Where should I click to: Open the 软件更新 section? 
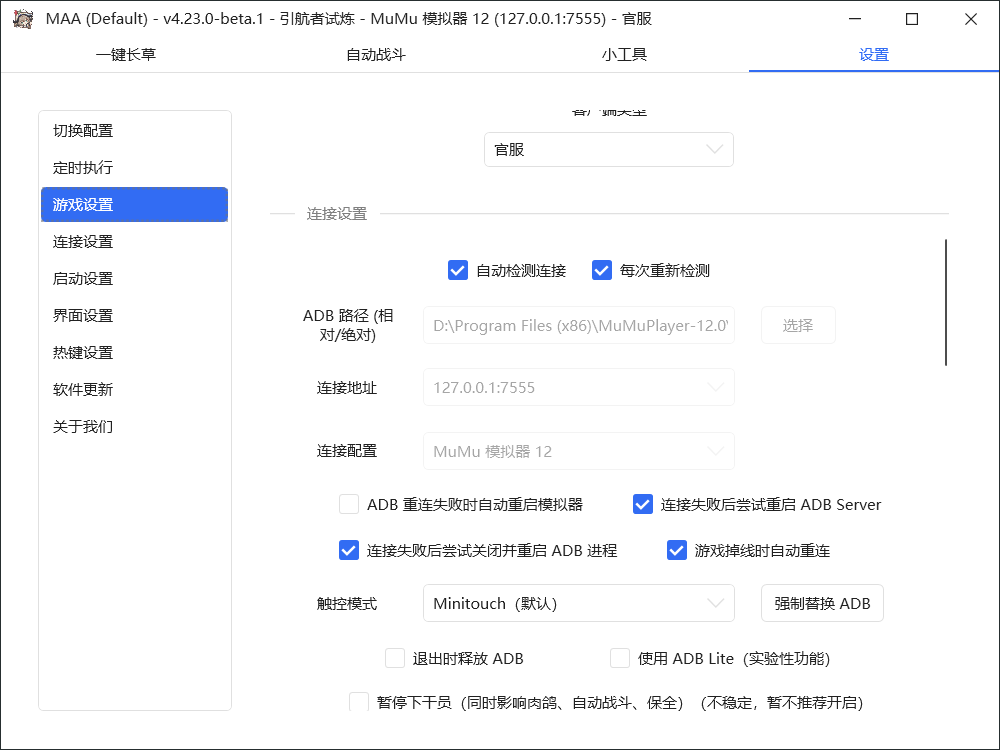tap(83, 389)
